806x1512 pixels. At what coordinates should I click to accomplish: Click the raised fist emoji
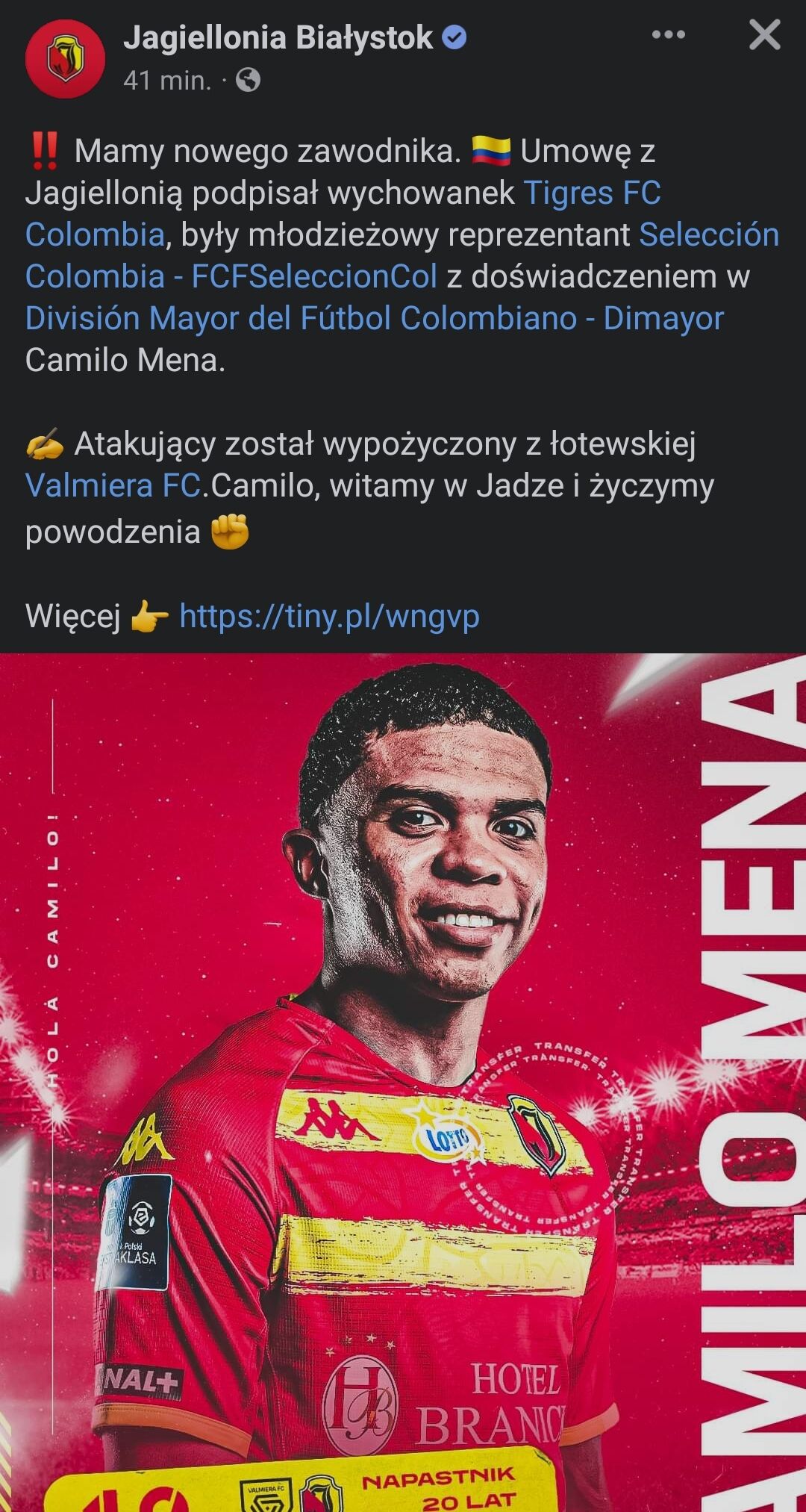click(230, 531)
